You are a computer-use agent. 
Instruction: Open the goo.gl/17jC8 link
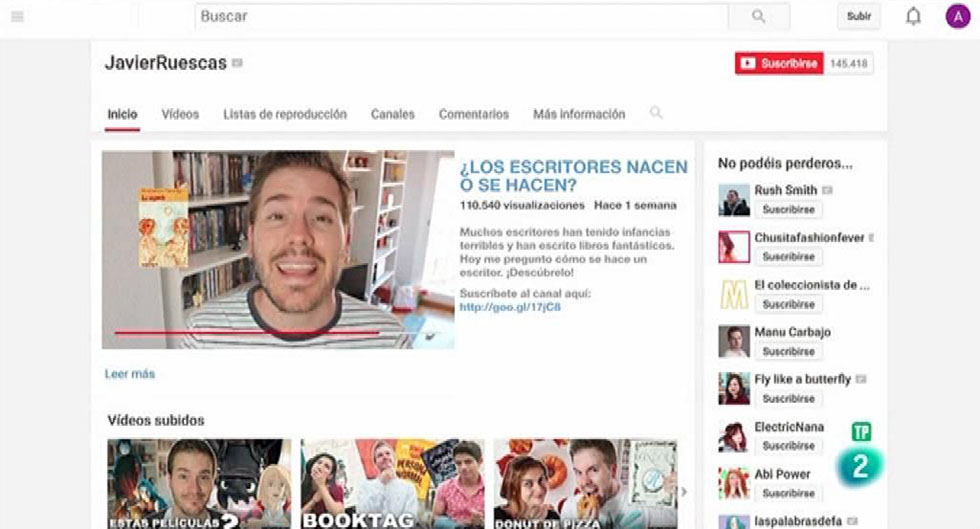coord(510,307)
